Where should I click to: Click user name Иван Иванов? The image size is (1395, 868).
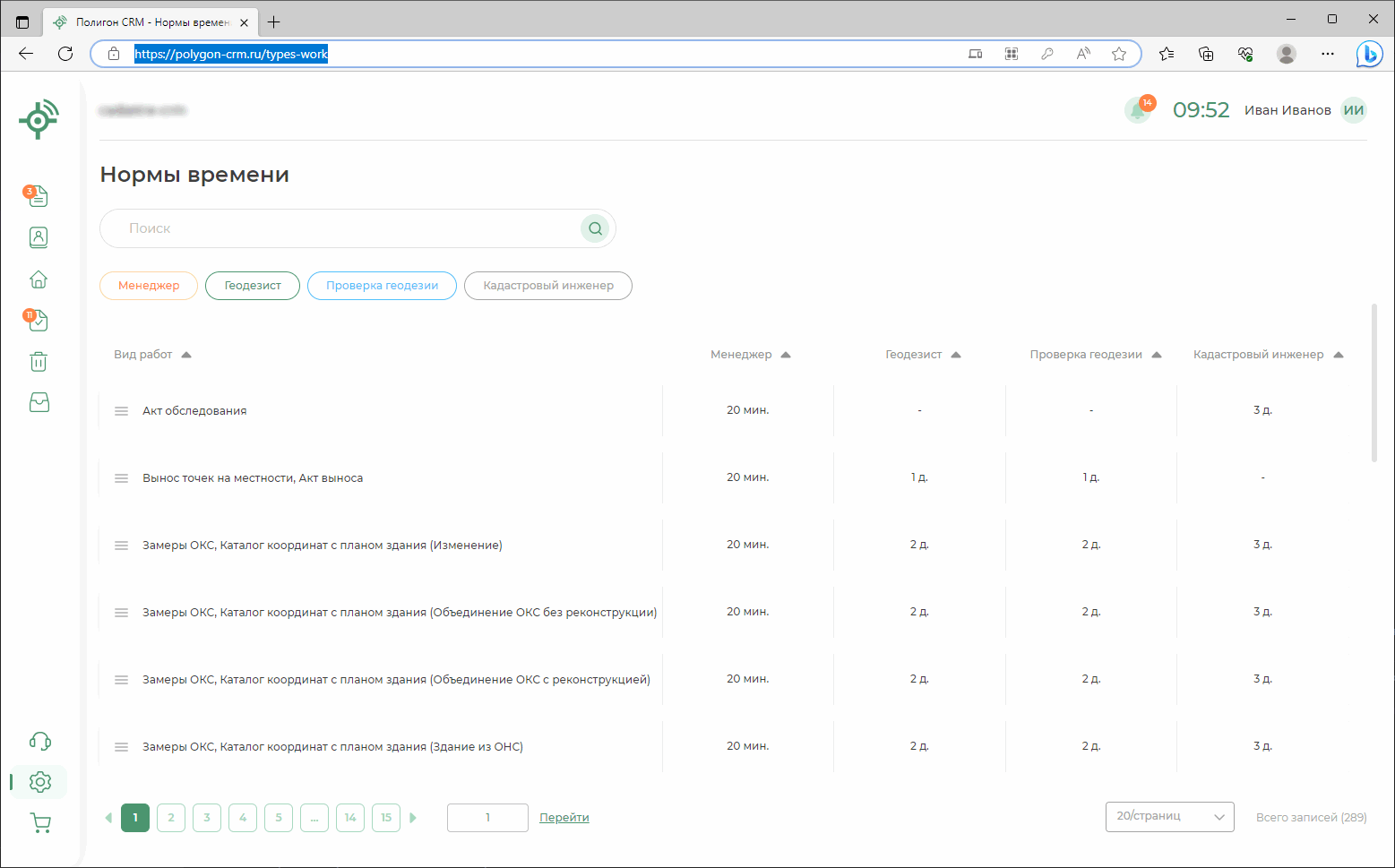click(x=1287, y=110)
